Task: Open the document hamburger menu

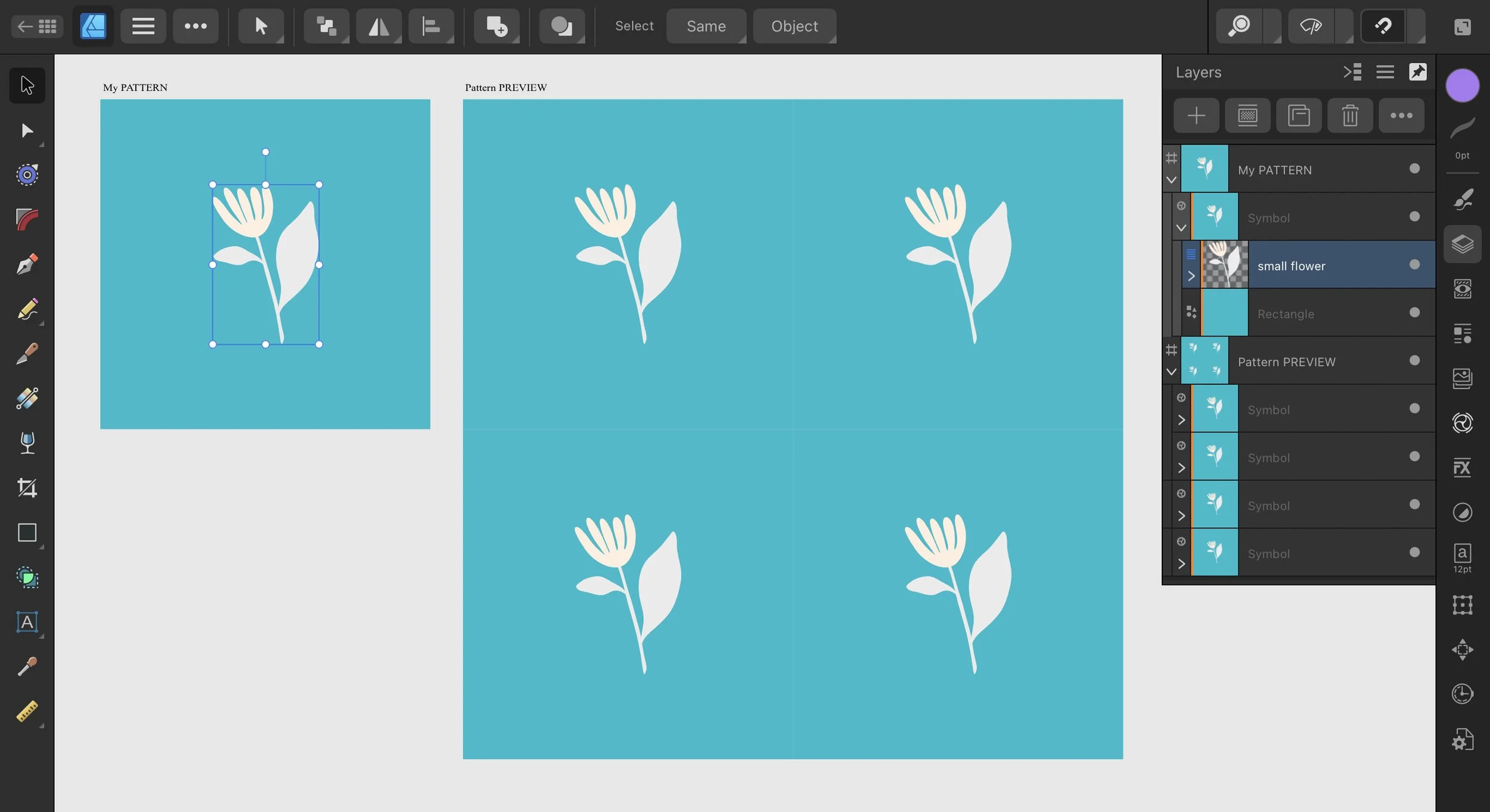Action: (142, 26)
